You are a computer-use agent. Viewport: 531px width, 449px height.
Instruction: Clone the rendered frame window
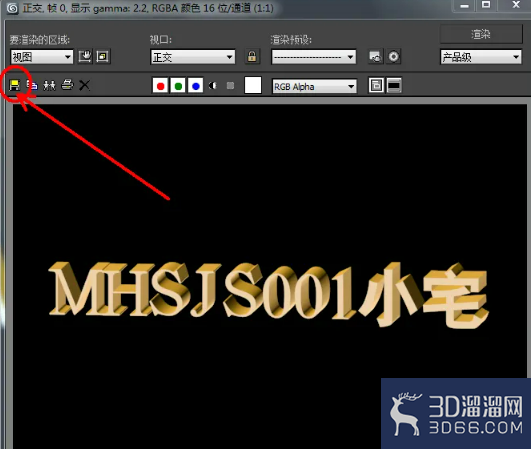point(49,85)
